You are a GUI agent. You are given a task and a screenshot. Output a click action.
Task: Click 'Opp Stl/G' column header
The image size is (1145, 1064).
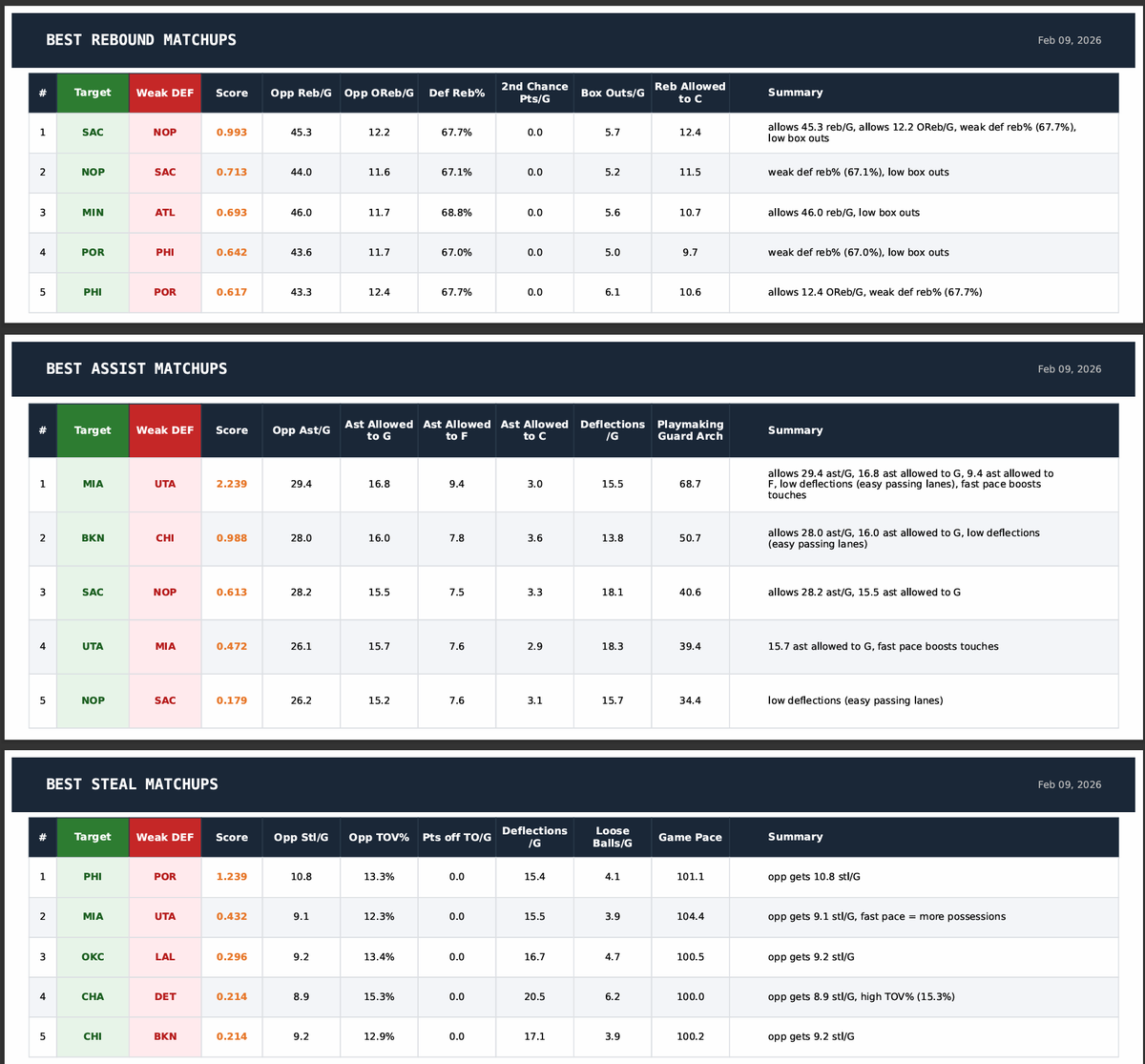pyautogui.click(x=302, y=837)
